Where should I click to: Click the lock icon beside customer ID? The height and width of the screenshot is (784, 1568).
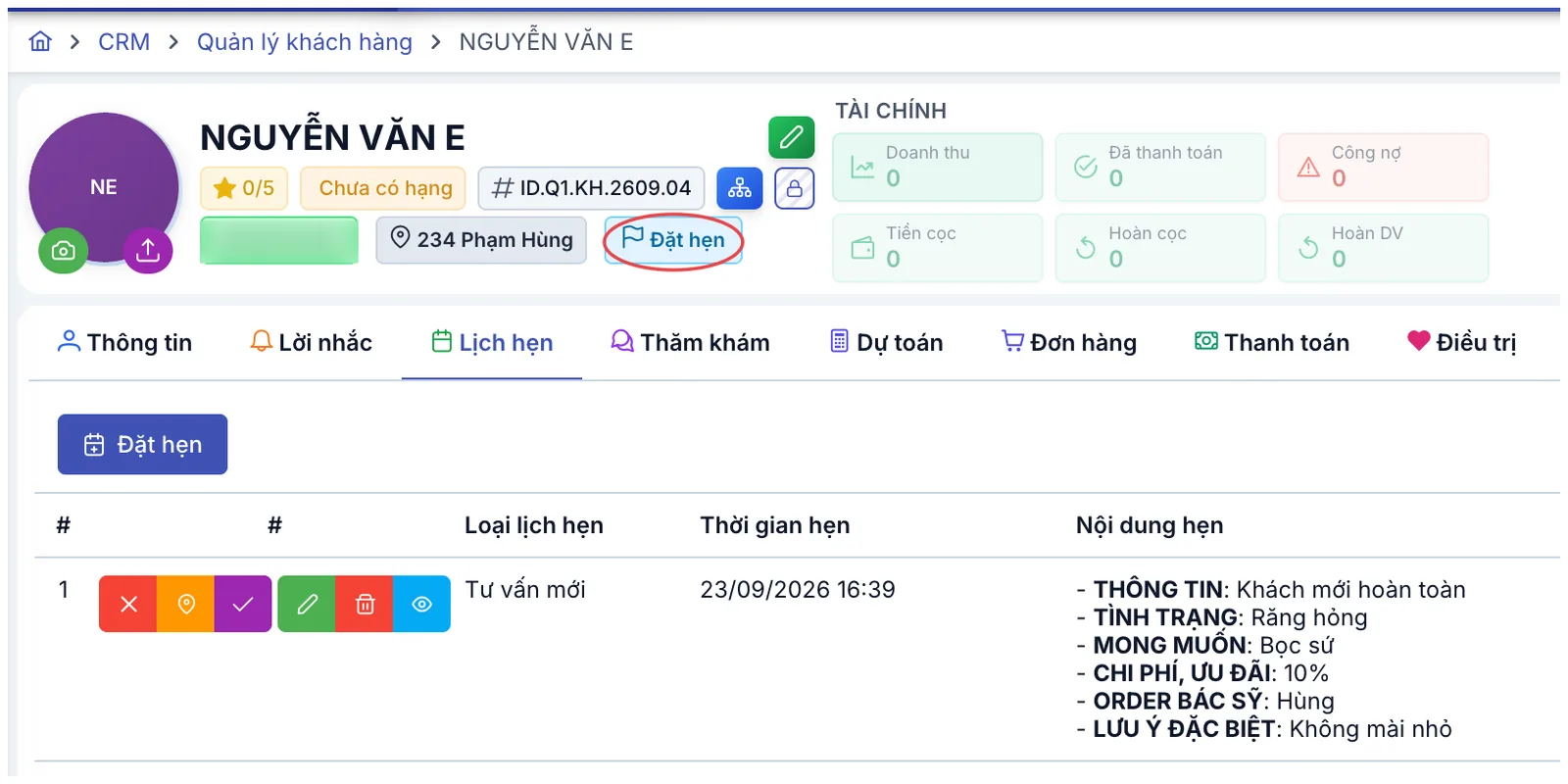pyautogui.click(x=795, y=188)
